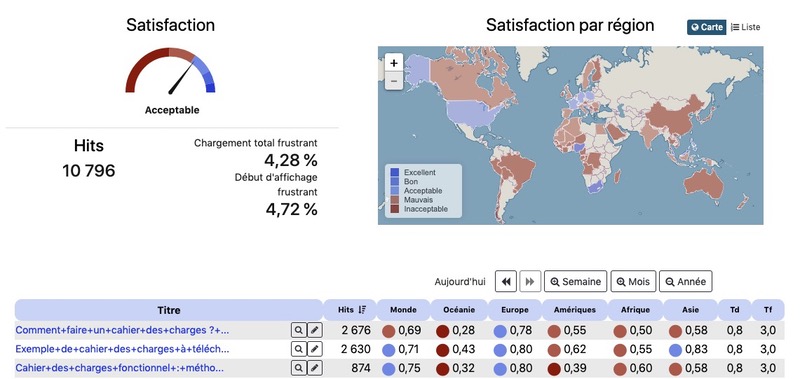Click pencil edit icon in Comment+faire row

pyautogui.click(x=315, y=330)
